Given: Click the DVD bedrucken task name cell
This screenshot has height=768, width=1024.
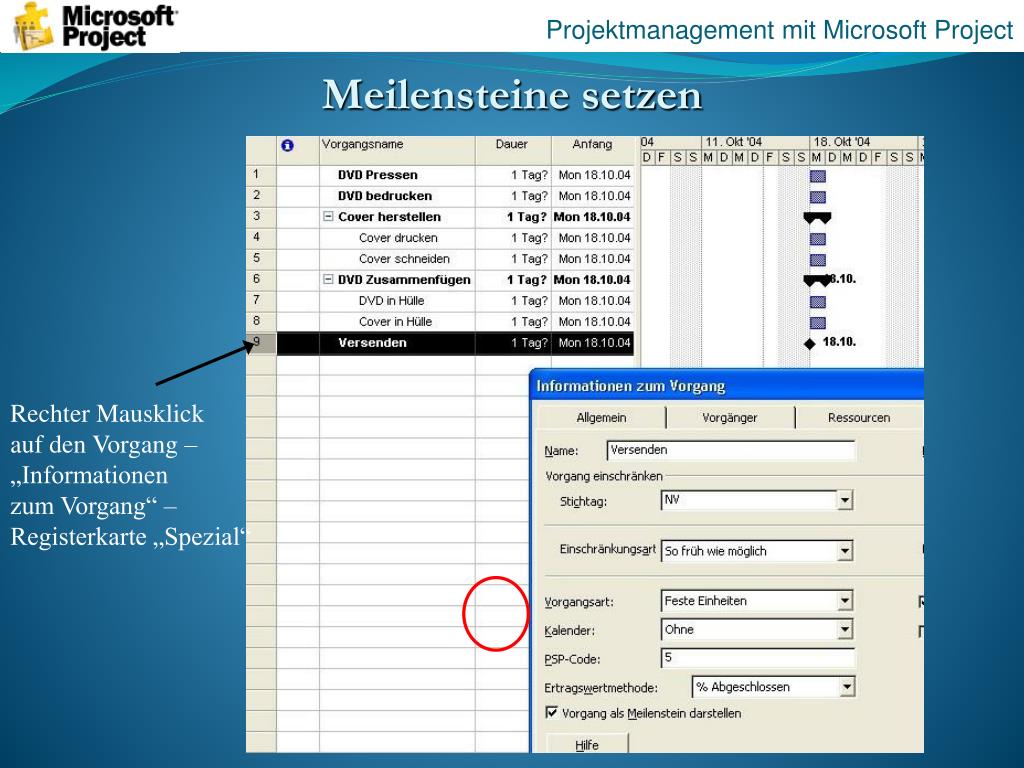Looking at the screenshot, I should click(x=397, y=196).
